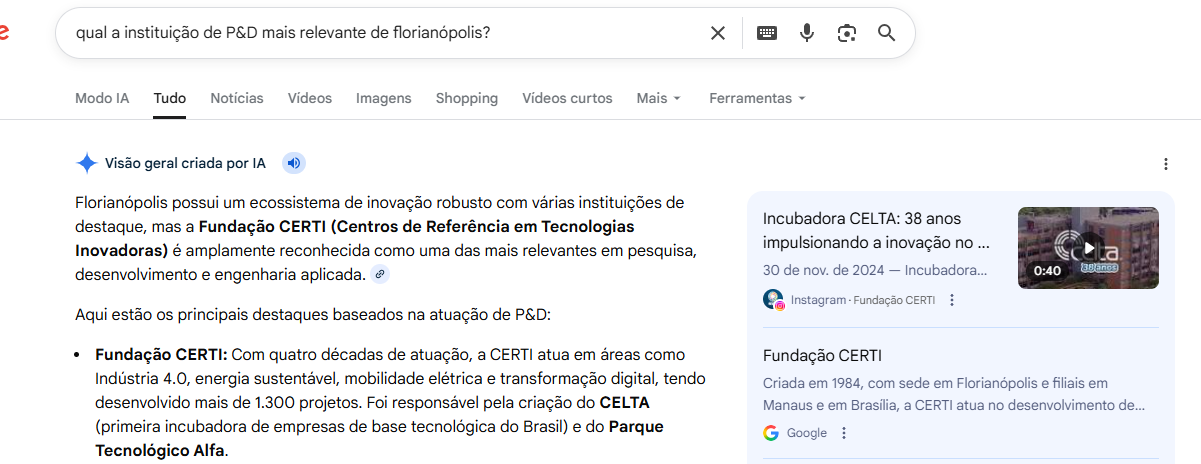This screenshot has width=1201, height=464.
Task: Switch to the Modo IA tab
Action: pos(102,98)
